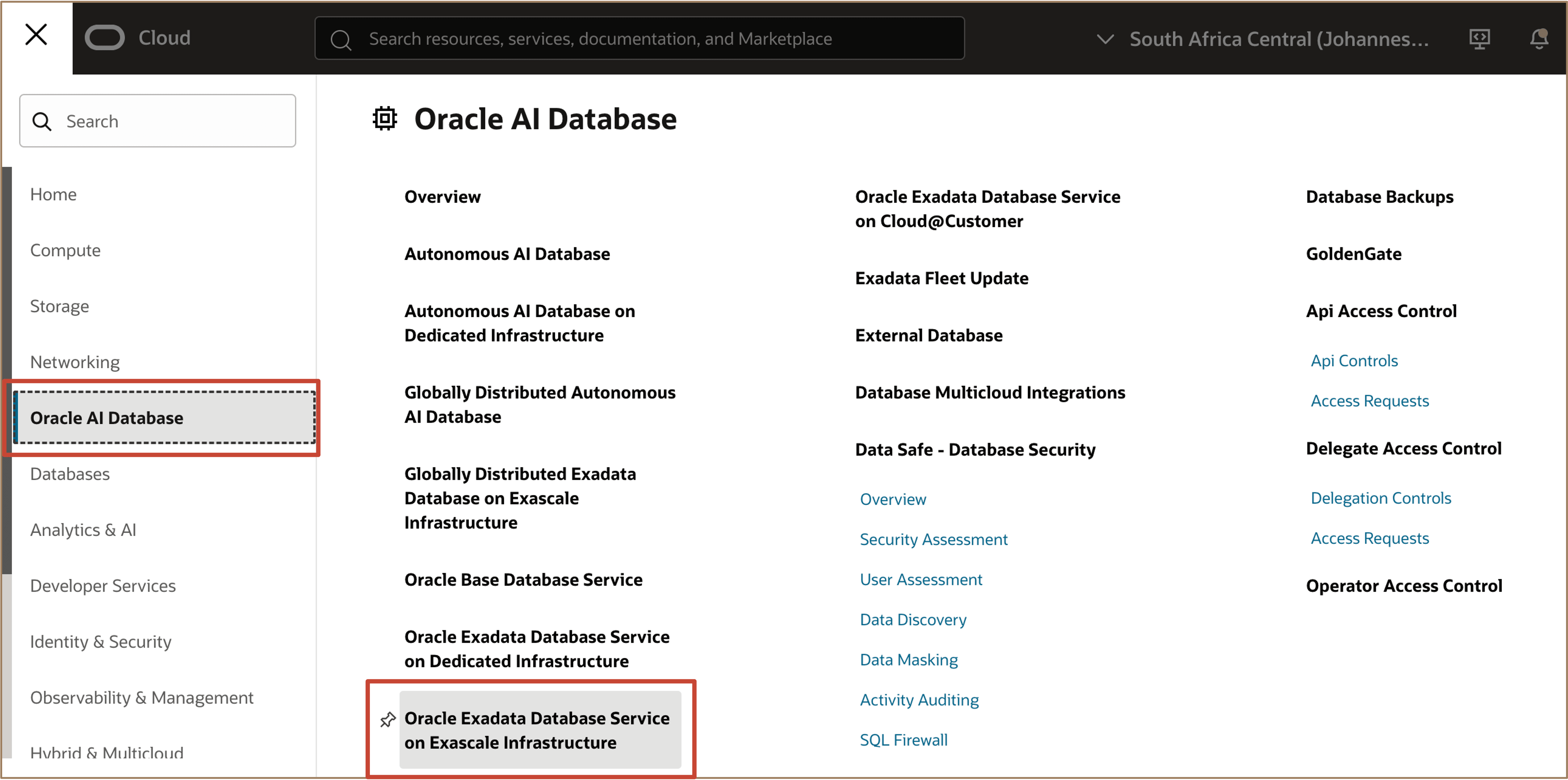Expand the South Africa Central region selector
Image resolution: width=1568 pixels, height=780 pixels.
1278,38
